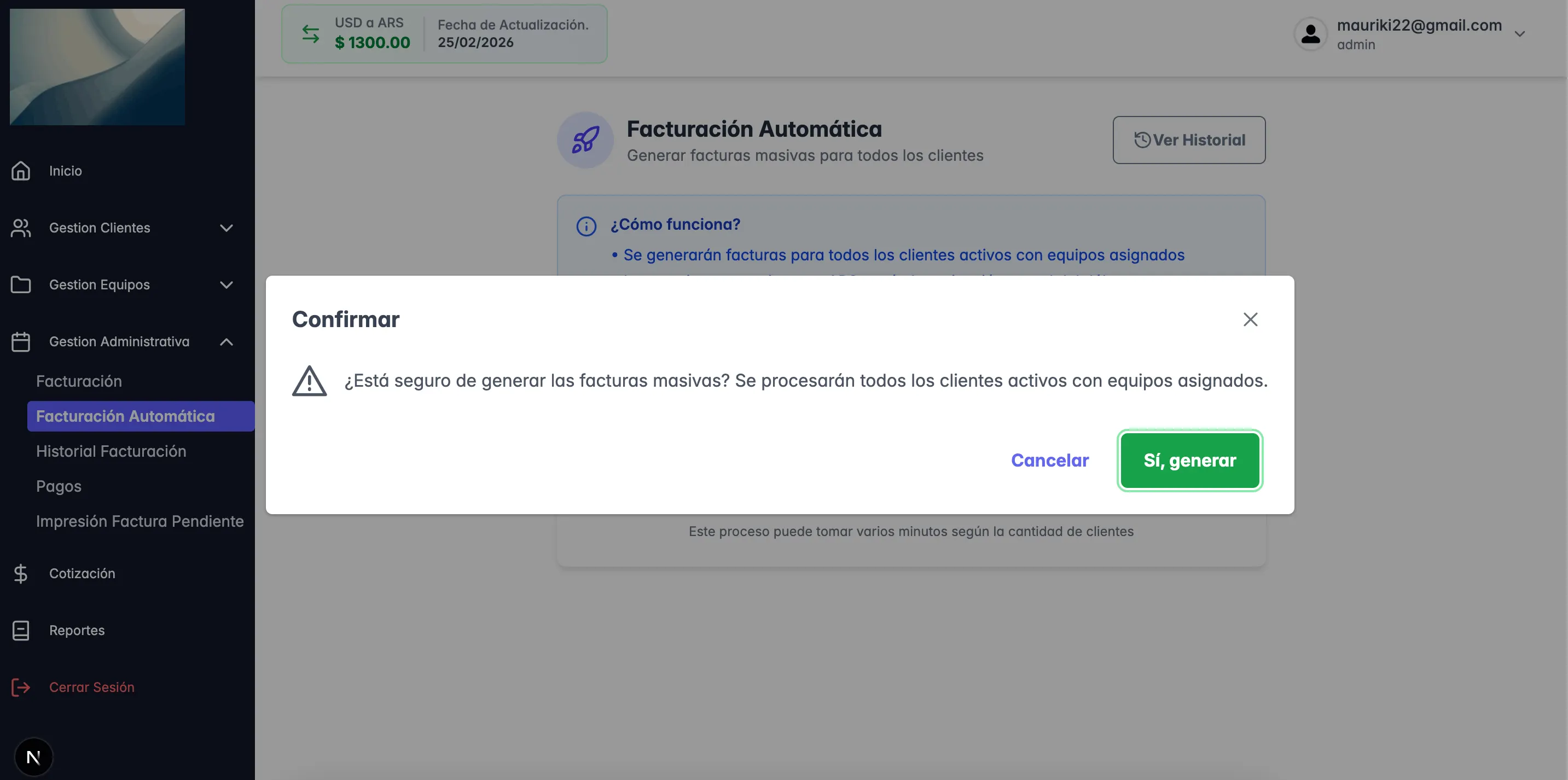Click the Inicio home icon
Image resolution: width=1568 pixels, height=780 pixels.
(21, 171)
